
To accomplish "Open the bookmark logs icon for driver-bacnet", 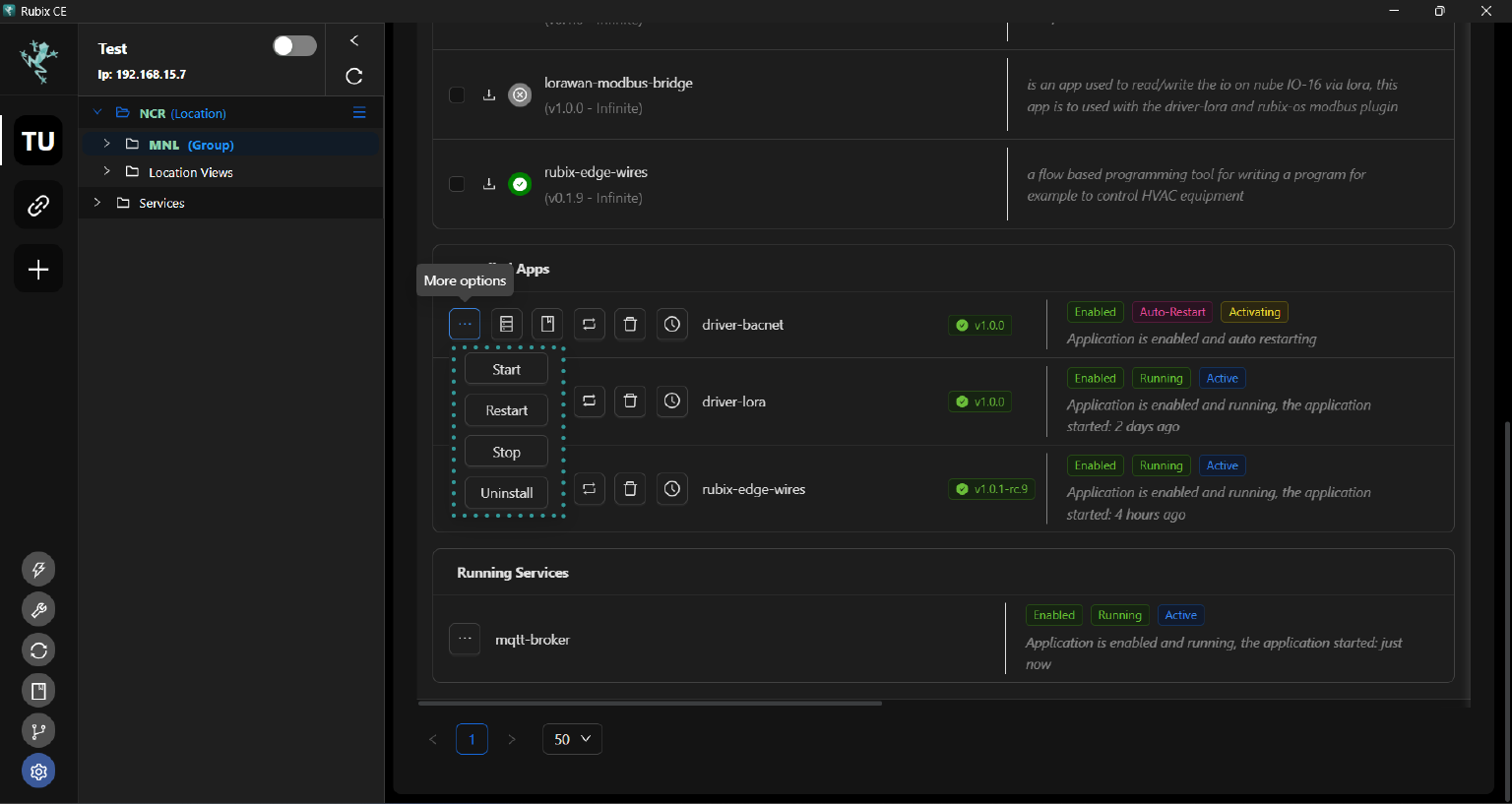I will [x=548, y=324].
